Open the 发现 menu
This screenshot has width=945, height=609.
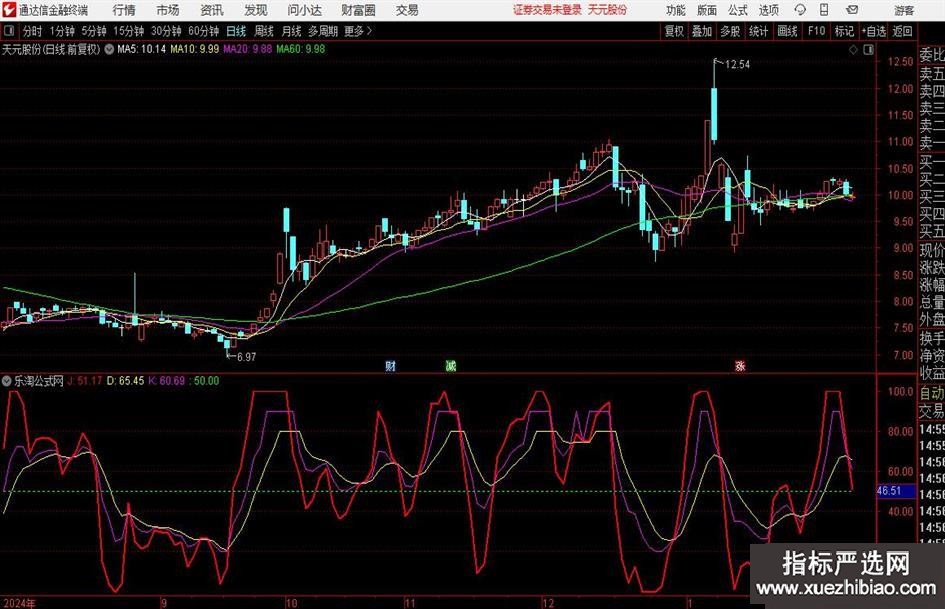tap(256, 10)
